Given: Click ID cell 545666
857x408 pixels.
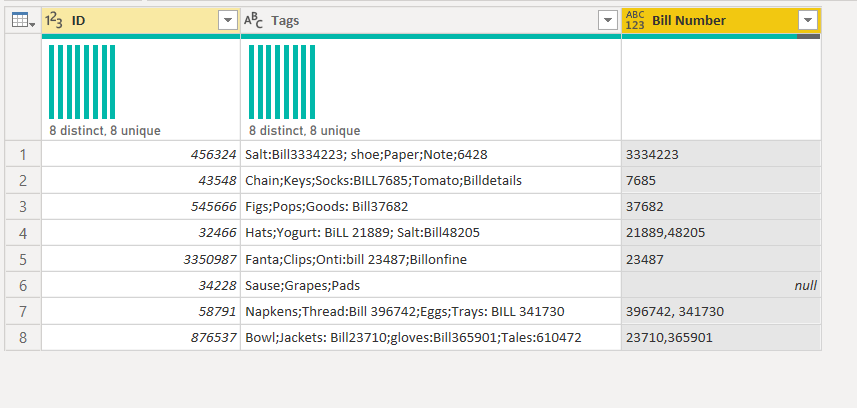Looking at the screenshot, I should [141, 207].
